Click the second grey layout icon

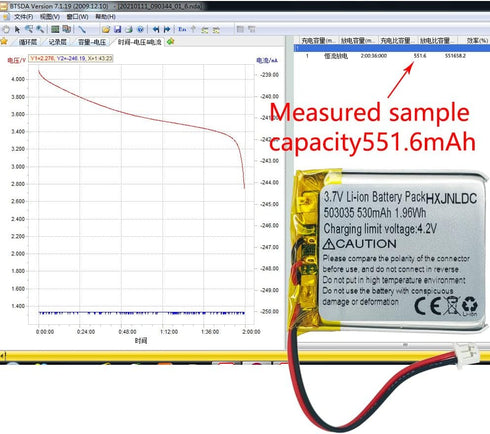click(252, 29)
